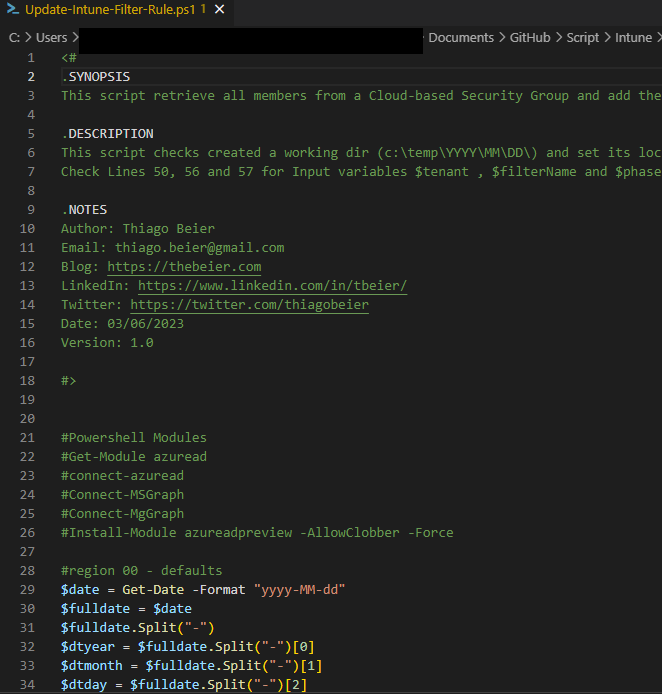This screenshot has width=662, height=694.
Task: Open the GitHub breadcrumb folder
Action: (x=530, y=38)
